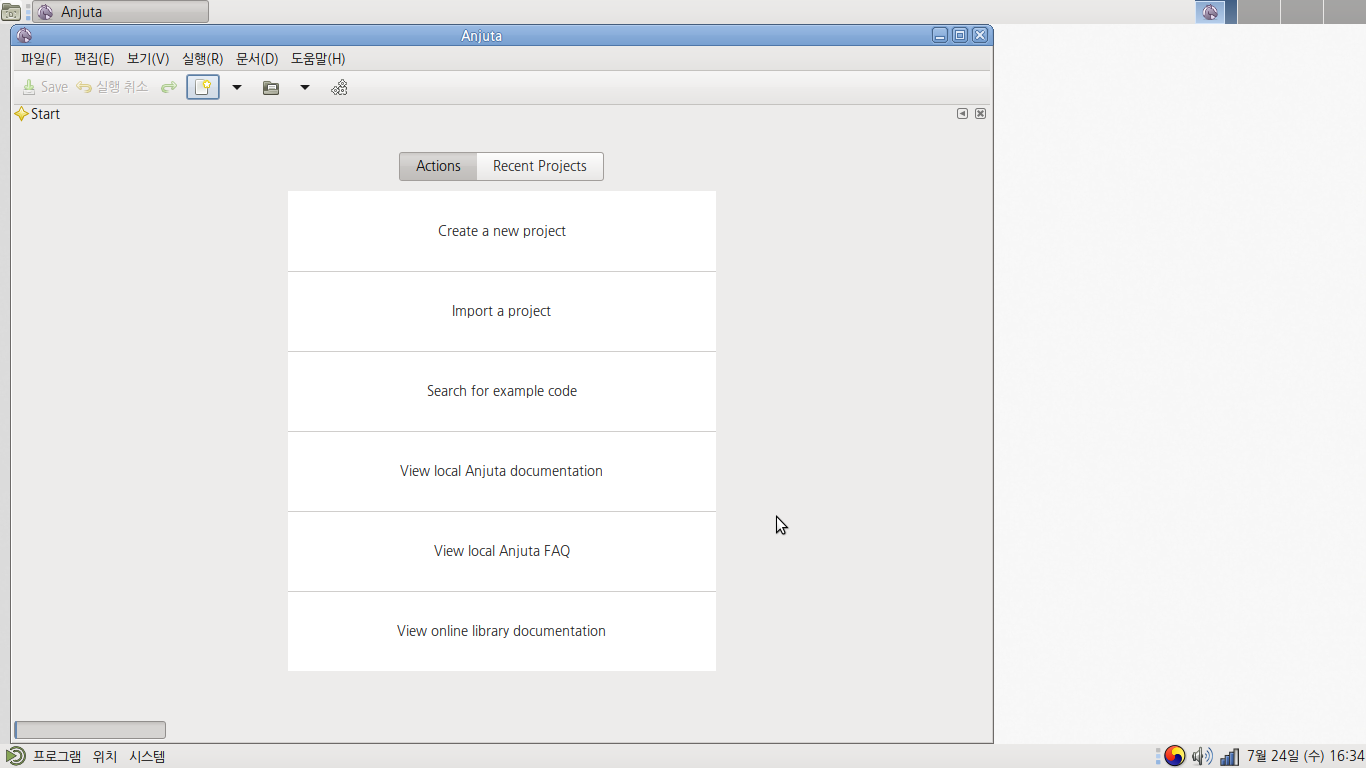Open the 프로그램 applications menu
1366x768 pixels.
[x=57, y=757]
